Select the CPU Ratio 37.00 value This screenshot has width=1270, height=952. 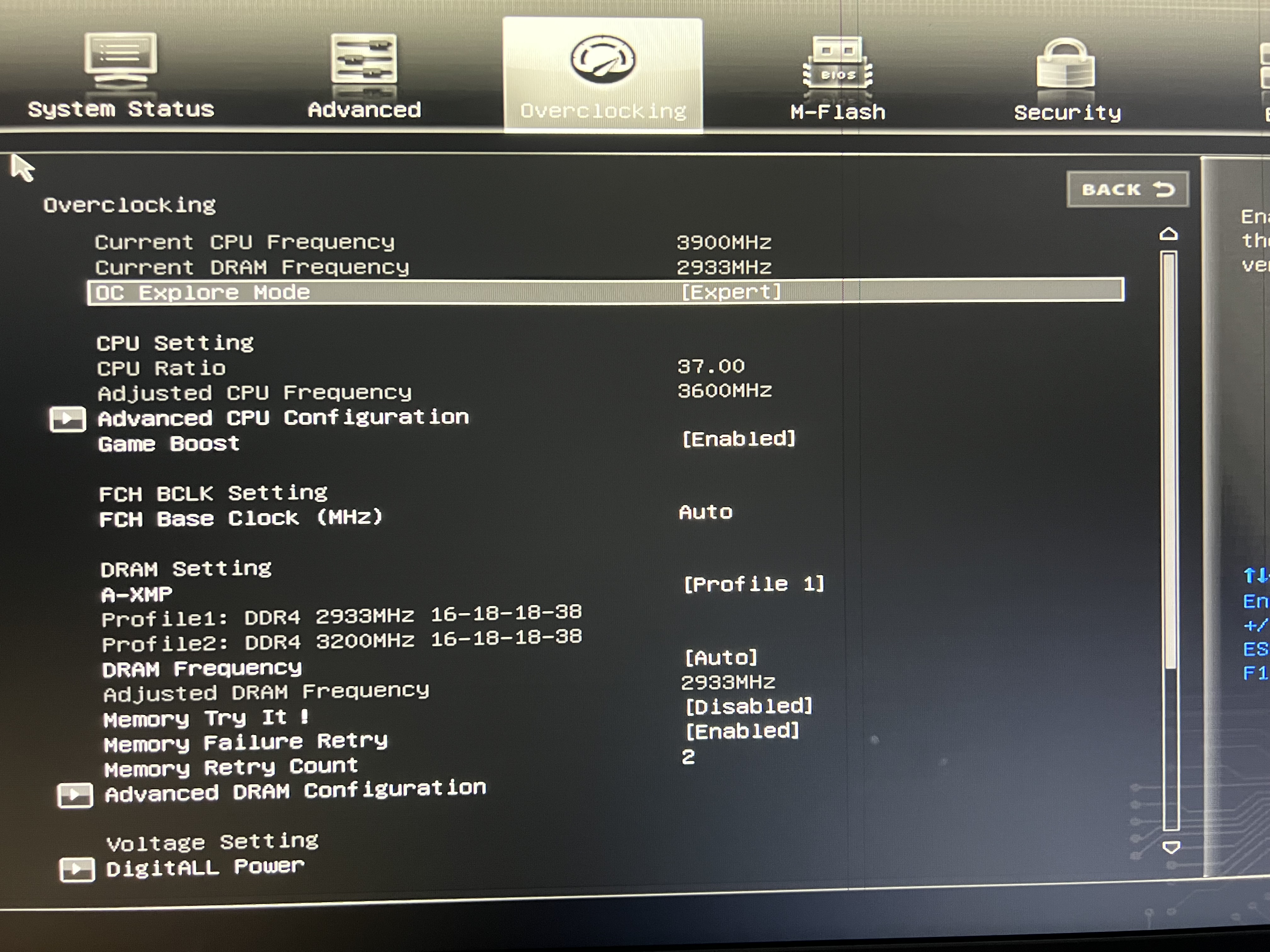click(711, 366)
